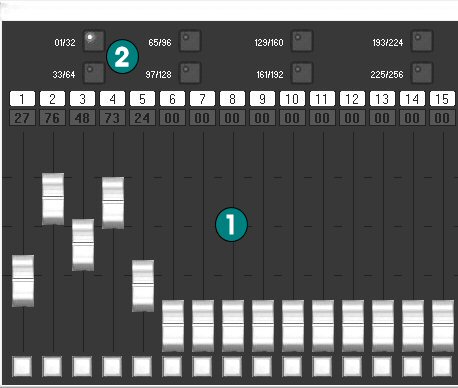Select the 33/64 channel page button
The image size is (458, 388).
tap(94, 73)
